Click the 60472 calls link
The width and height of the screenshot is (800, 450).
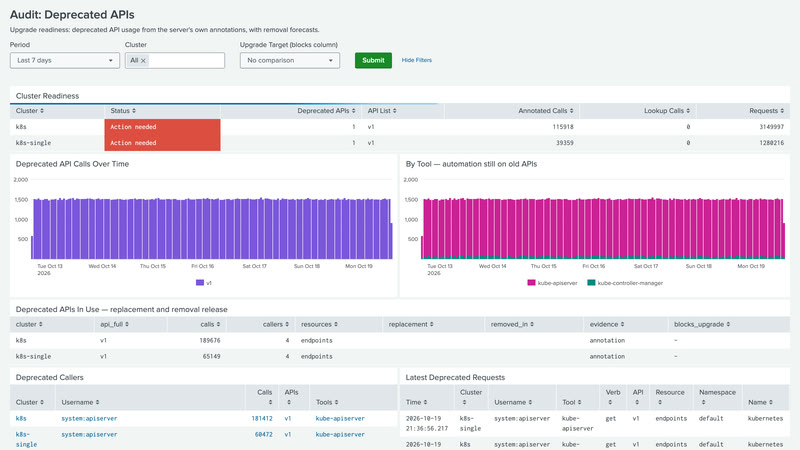(263, 435)
